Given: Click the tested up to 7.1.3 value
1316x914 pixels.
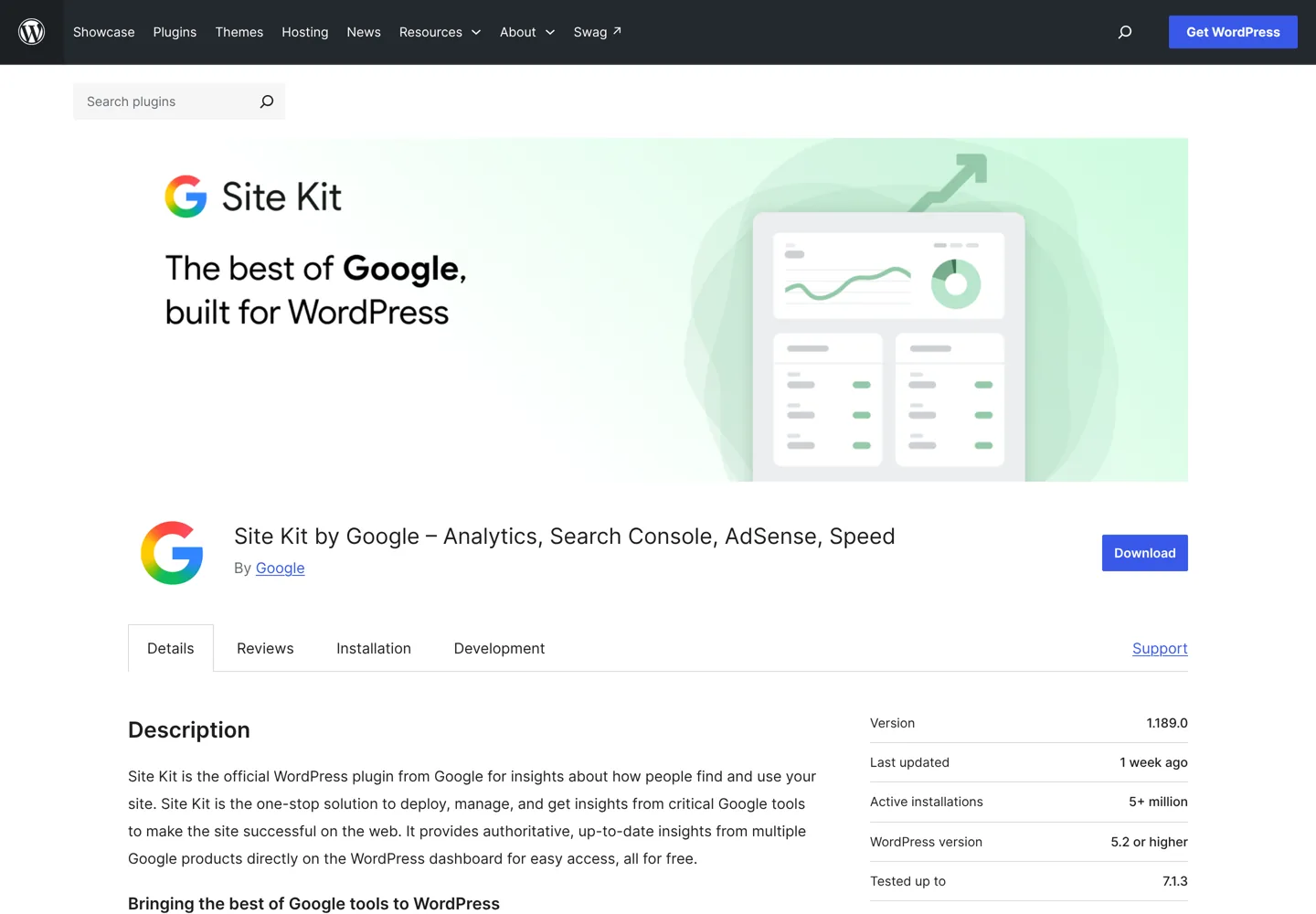Looking at the screenshot, I should 1175,881.
